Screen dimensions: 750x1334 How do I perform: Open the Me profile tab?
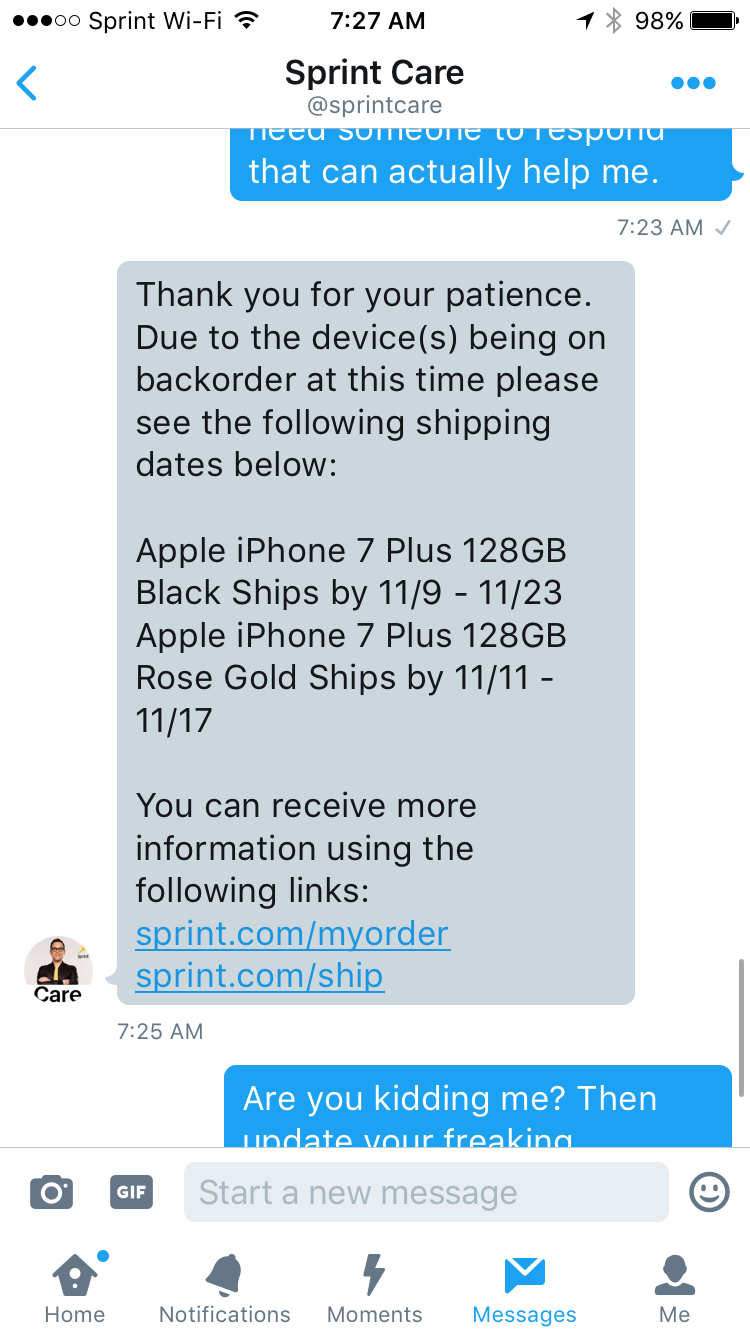(675, 1288)
